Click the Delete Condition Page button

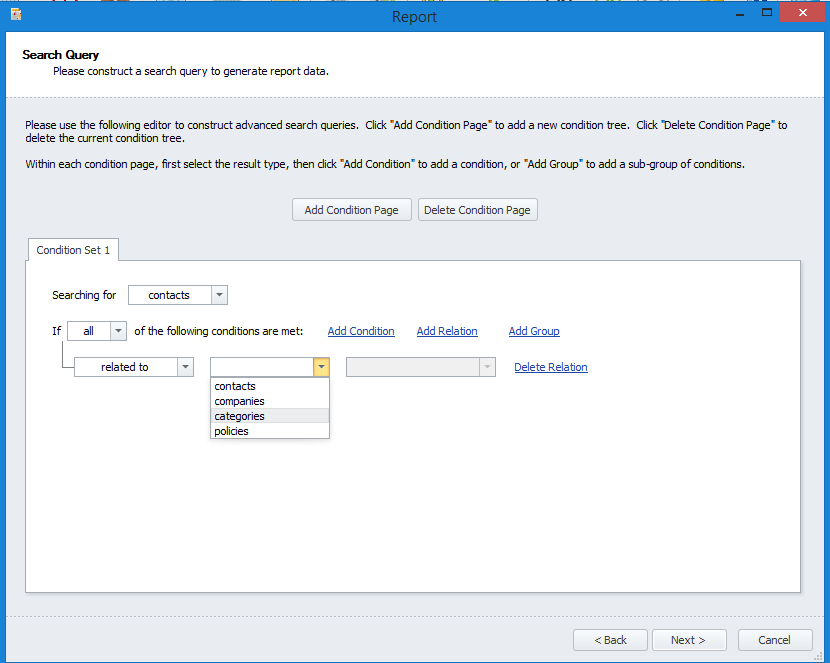(477, 210)
